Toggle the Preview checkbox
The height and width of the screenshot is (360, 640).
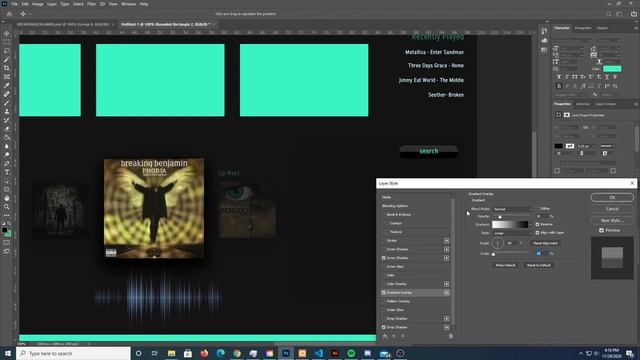click(601, 230)
